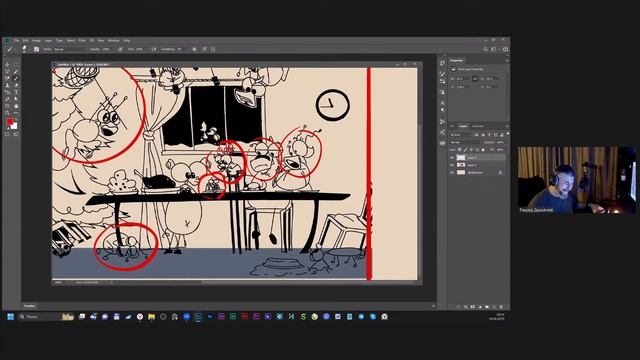Viewport: 640px width, 360px height.
Task: Select the Type tool
Action: point(16,92)
